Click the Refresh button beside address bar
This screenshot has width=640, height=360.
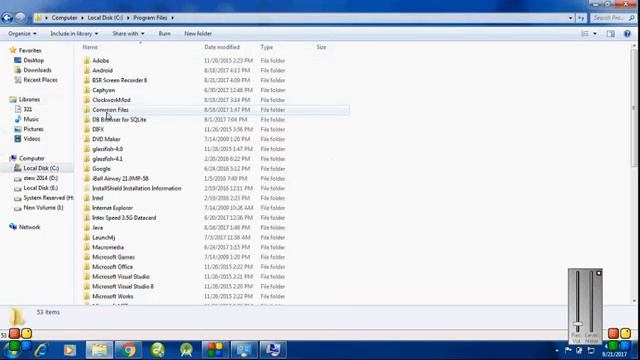pos(581,18)
